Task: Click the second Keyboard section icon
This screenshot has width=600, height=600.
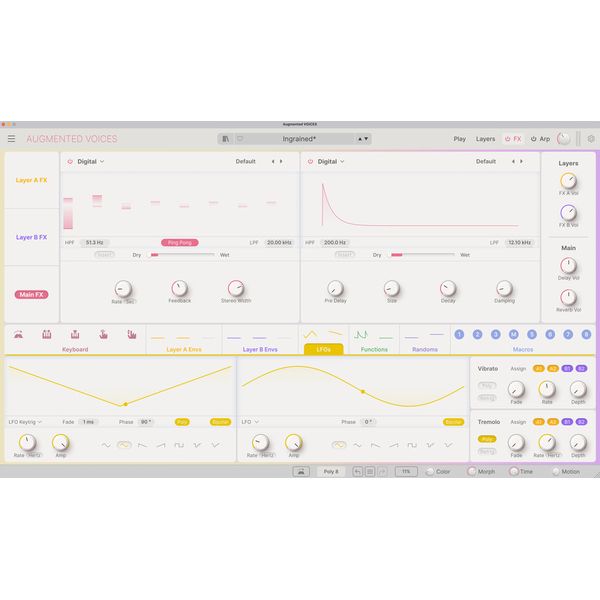Action: tap(47, 334)
